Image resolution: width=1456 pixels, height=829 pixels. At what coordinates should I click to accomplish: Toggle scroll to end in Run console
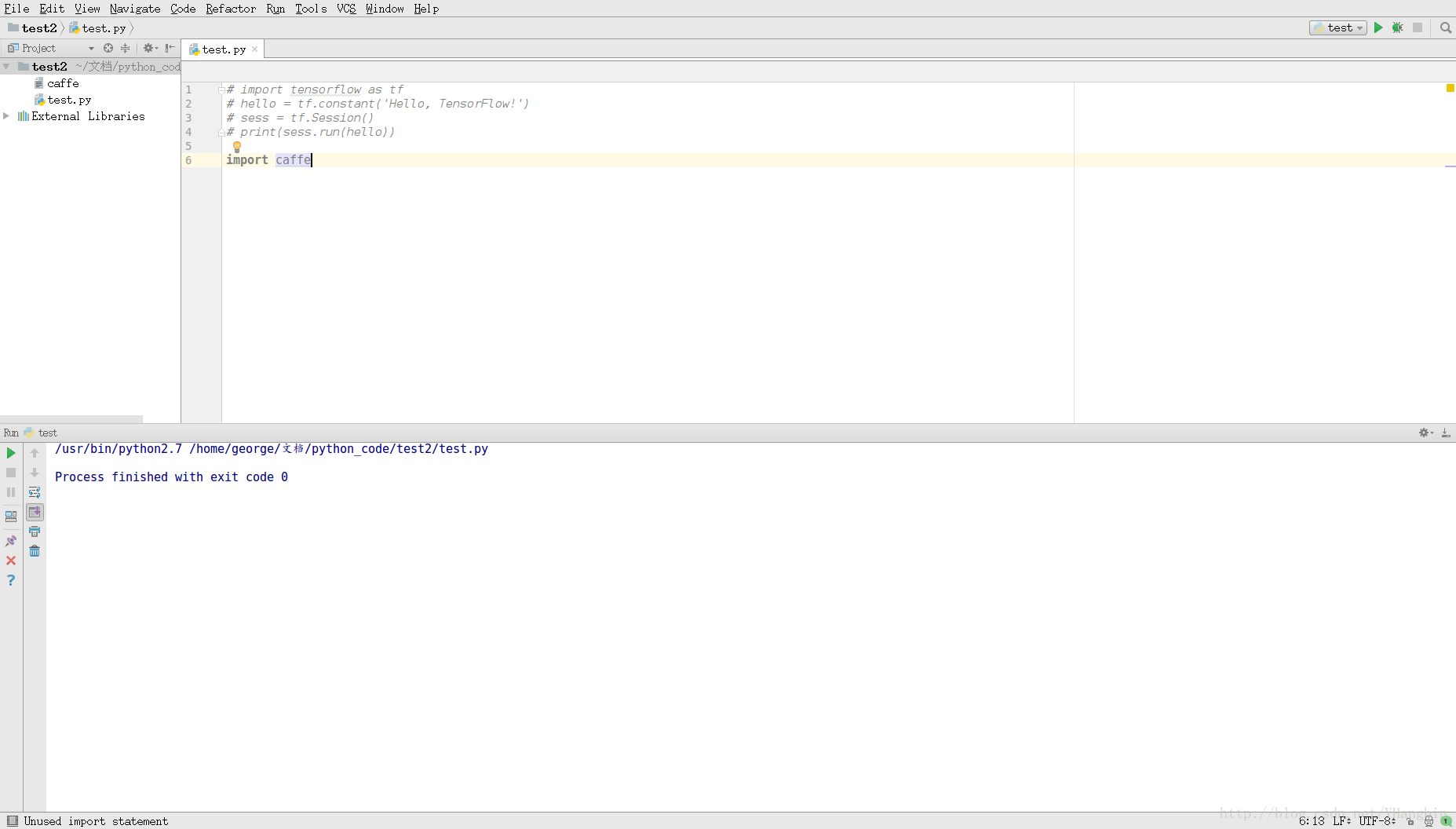tap(35, 512)
